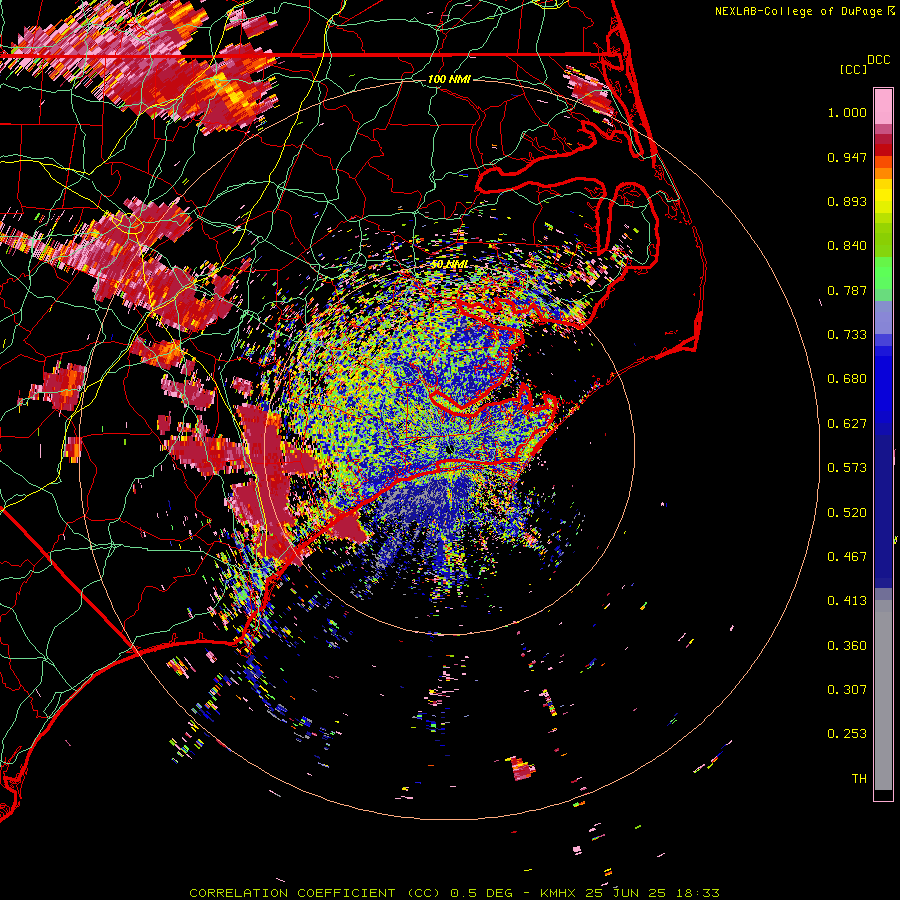Click the 100 NMI range ring label
The image size is (900, 900).
tap(449, 79)
